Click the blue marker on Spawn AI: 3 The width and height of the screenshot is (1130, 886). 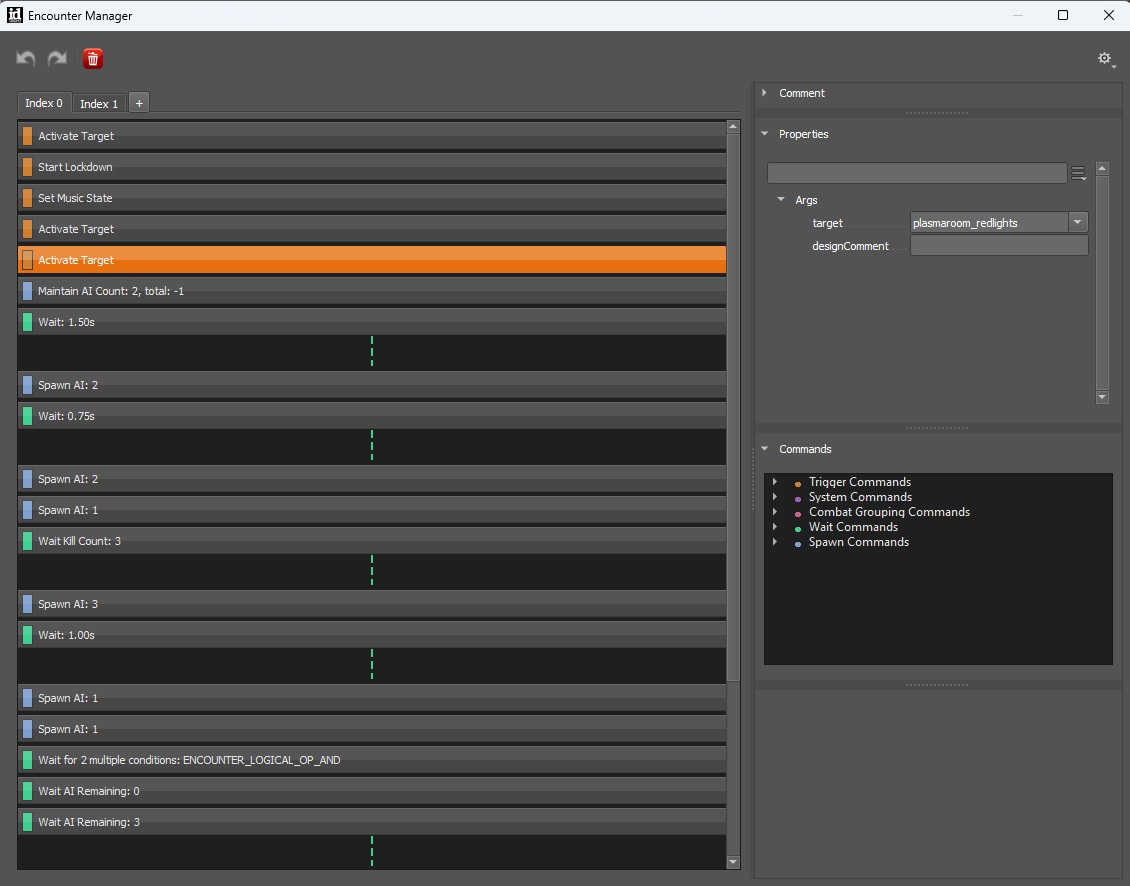[27, 604]
